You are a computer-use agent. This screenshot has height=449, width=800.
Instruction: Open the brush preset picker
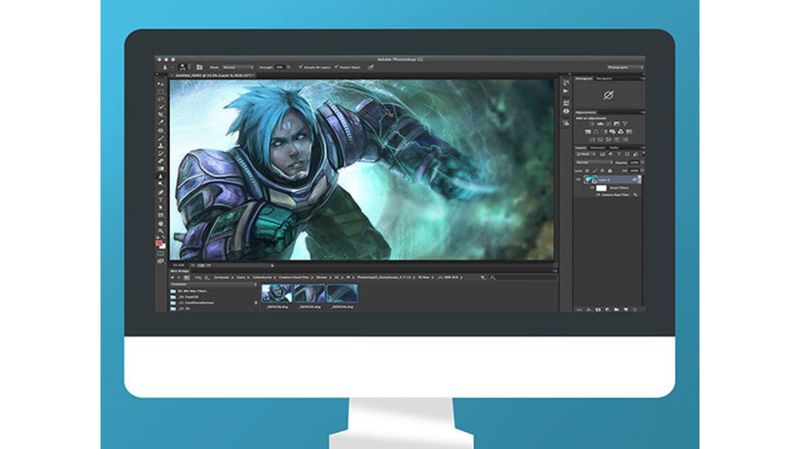182,67
